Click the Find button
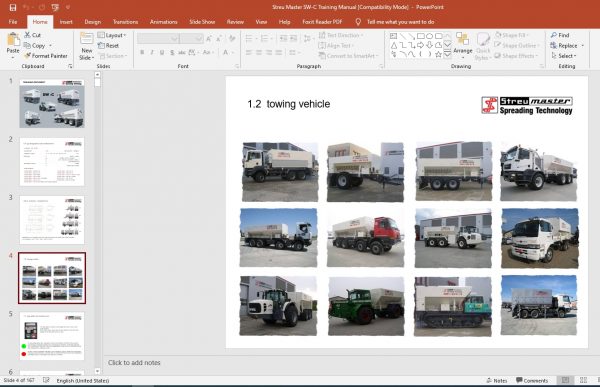 coord(560,35)
